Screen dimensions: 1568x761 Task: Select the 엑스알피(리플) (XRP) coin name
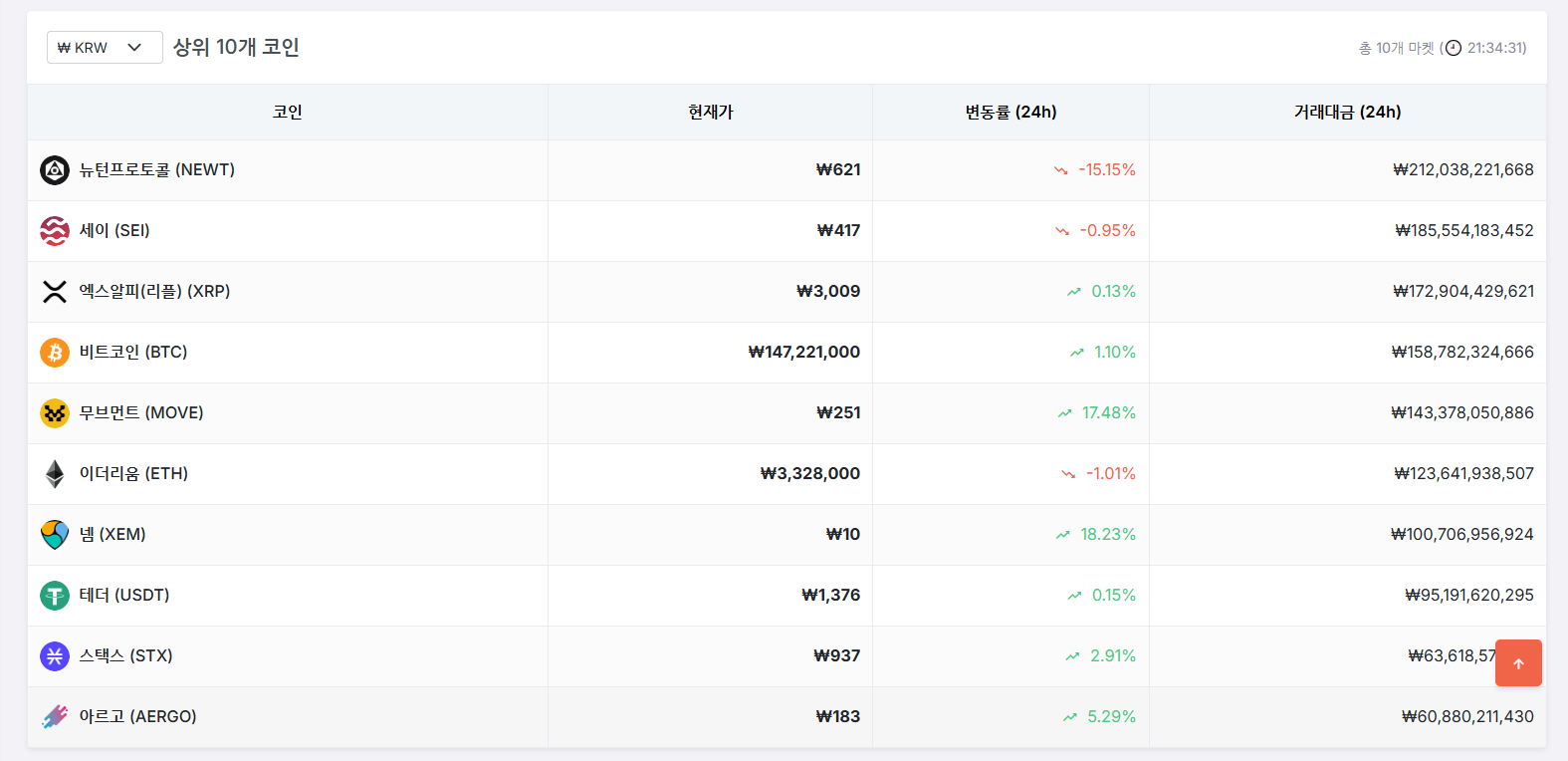[155, 292]
